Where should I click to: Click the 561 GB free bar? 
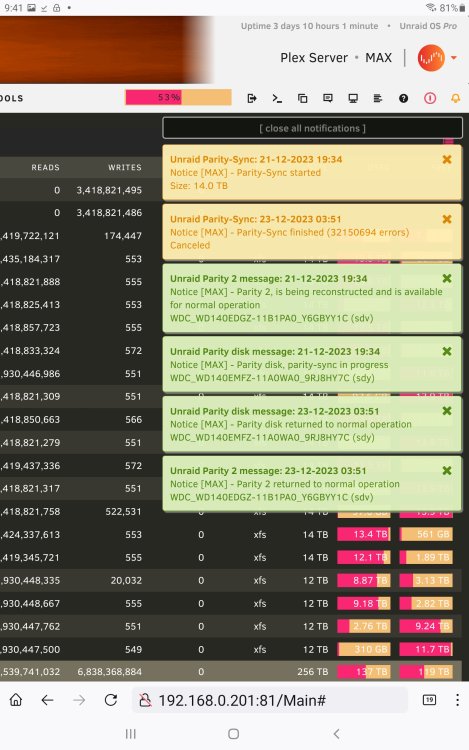[x=426, y=534]
